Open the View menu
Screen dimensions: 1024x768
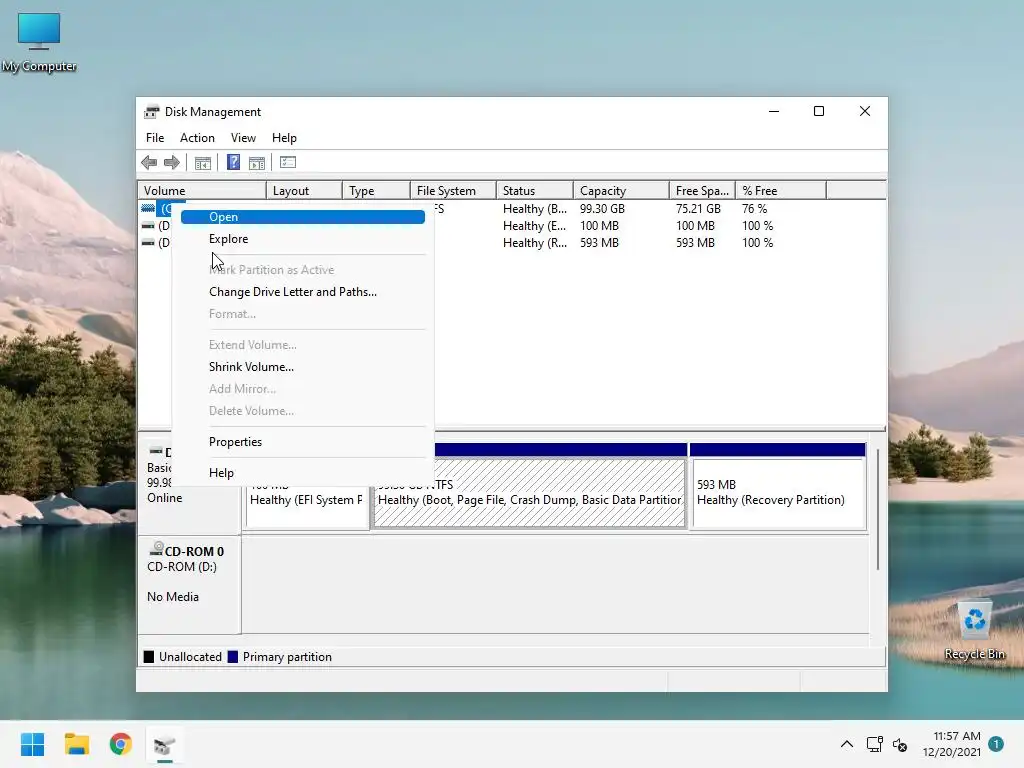point(243,138)
